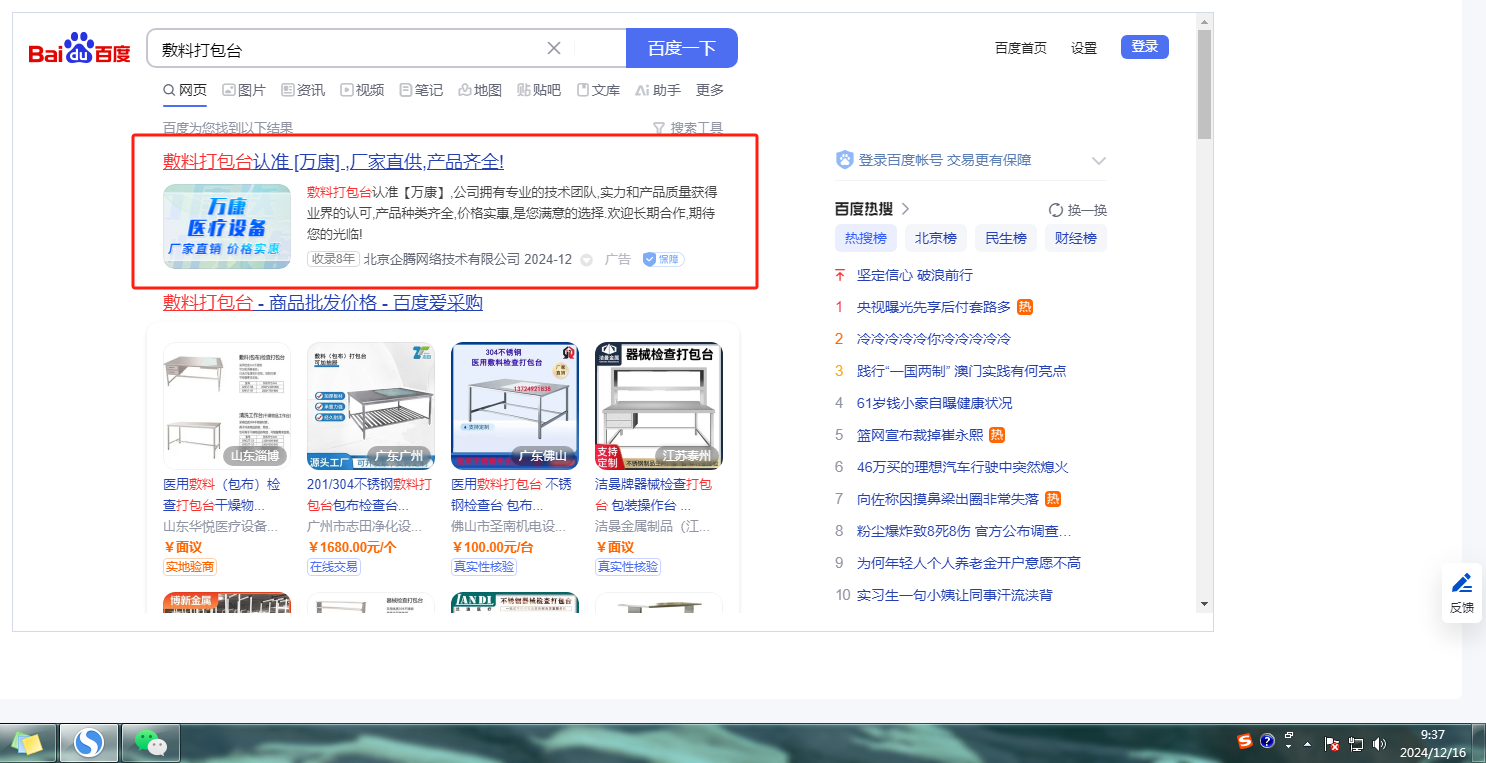Open the Sogou browser in the taskbar
The image size is (1486, 763).
(89, 743)
